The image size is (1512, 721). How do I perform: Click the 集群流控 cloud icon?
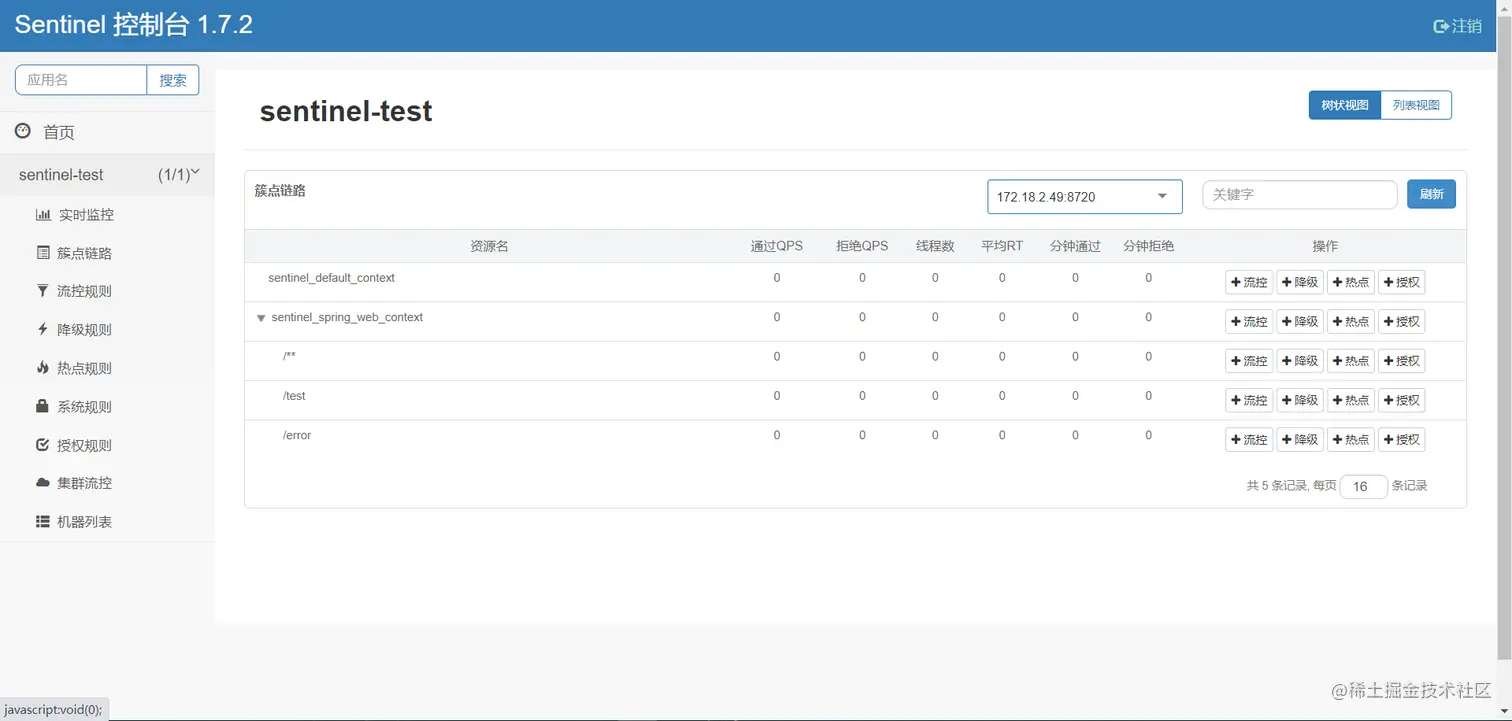point(43,483)
